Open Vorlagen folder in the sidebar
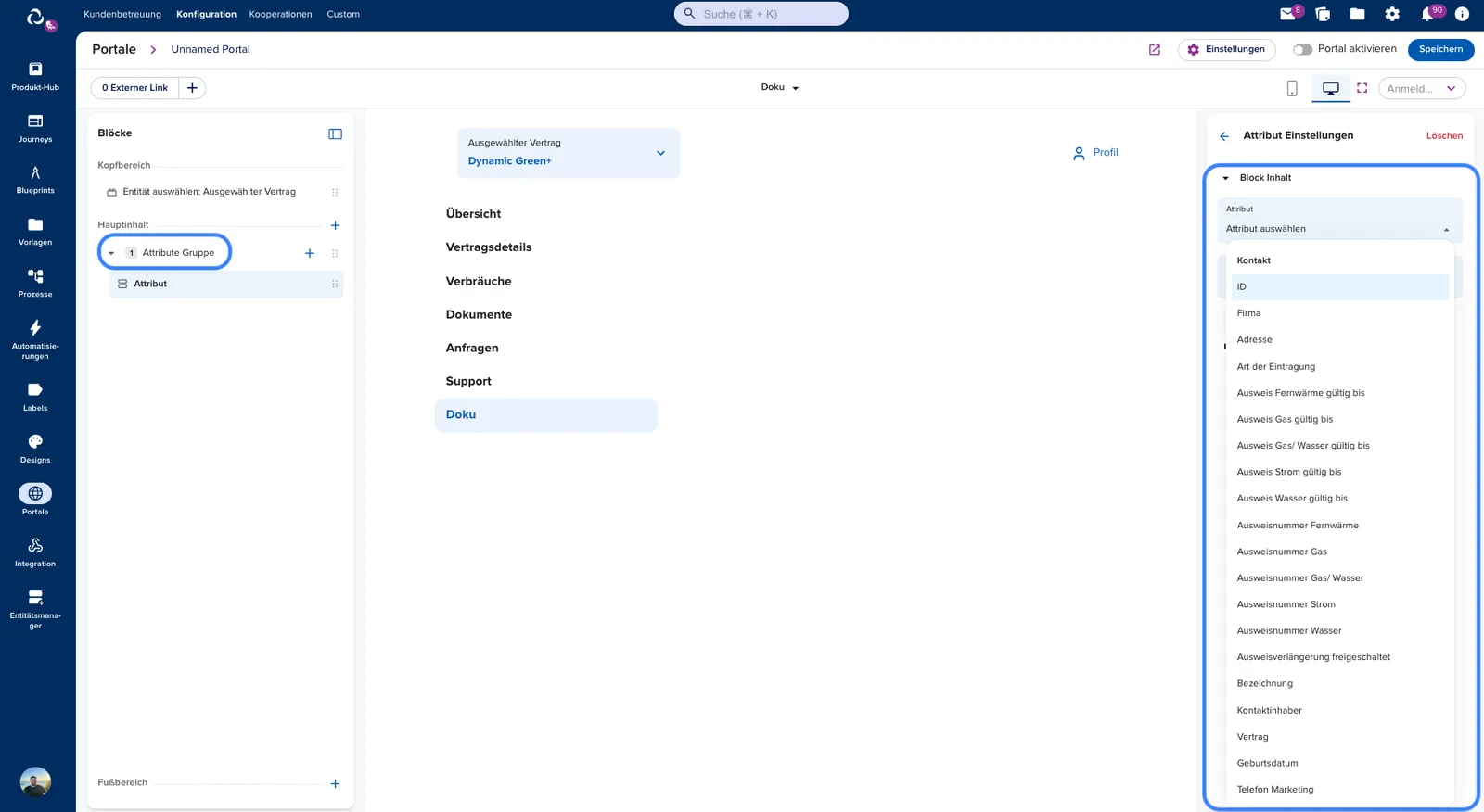The height and width of the screenshot is (812, 1484). (35, 232)
